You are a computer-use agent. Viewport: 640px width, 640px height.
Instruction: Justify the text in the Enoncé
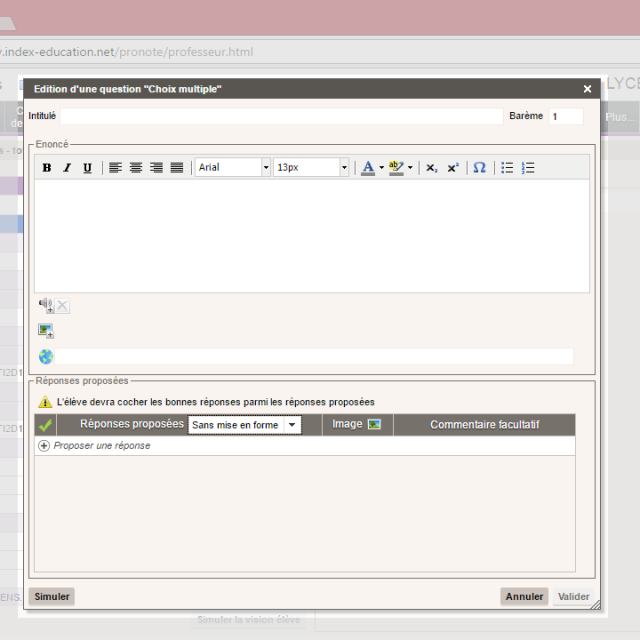[x=177, y=168]
